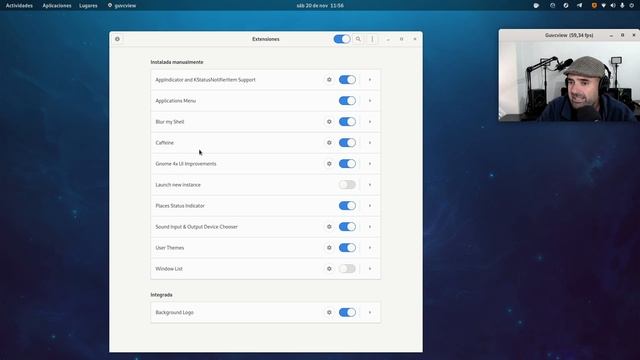Click the Guvcview window title bar
This screenshot has height=360, width=640.
click(569, 36)
